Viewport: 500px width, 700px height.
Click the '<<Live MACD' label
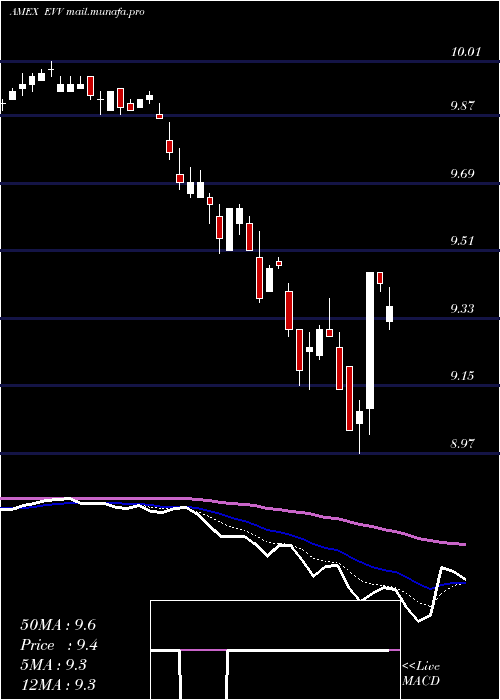point(421,673)
